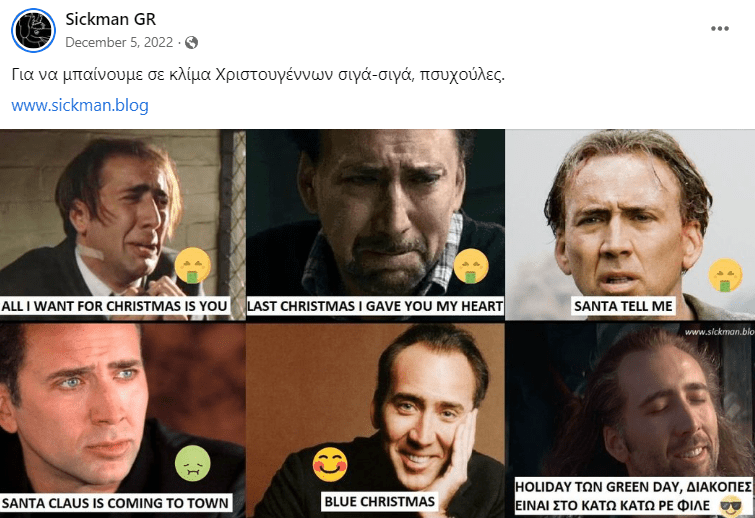
Task: Click the sunglasses emoji in the Green Day caption
Action: click(x=732, y=506)
